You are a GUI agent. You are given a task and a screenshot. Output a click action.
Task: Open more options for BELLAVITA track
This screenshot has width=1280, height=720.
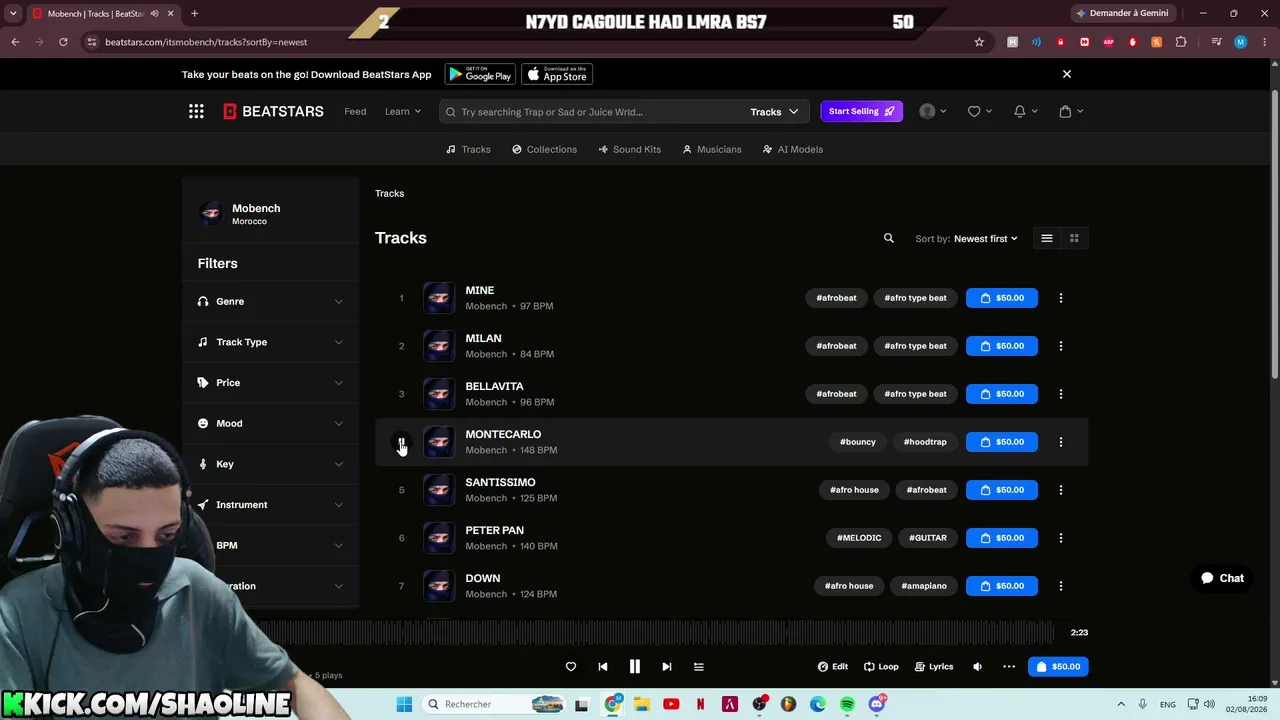tap(1061, 394)
